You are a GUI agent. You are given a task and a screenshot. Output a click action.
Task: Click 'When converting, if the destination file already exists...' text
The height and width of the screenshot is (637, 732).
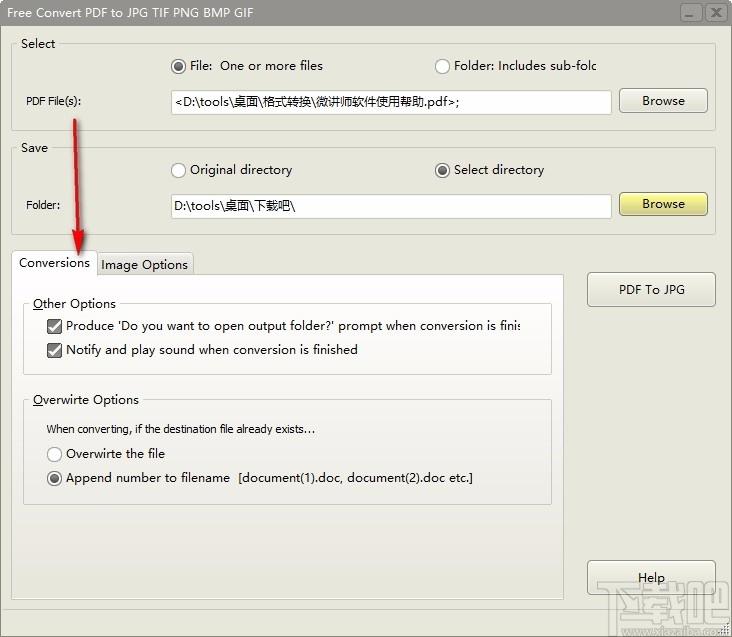click(x=181, y=429)
